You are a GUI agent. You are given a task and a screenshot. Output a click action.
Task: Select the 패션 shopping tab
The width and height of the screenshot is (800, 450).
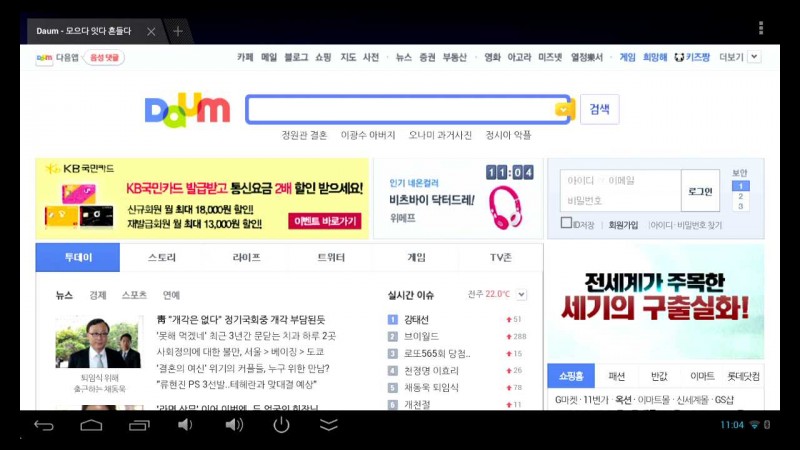pyautogui.click(x=616, y=377)
